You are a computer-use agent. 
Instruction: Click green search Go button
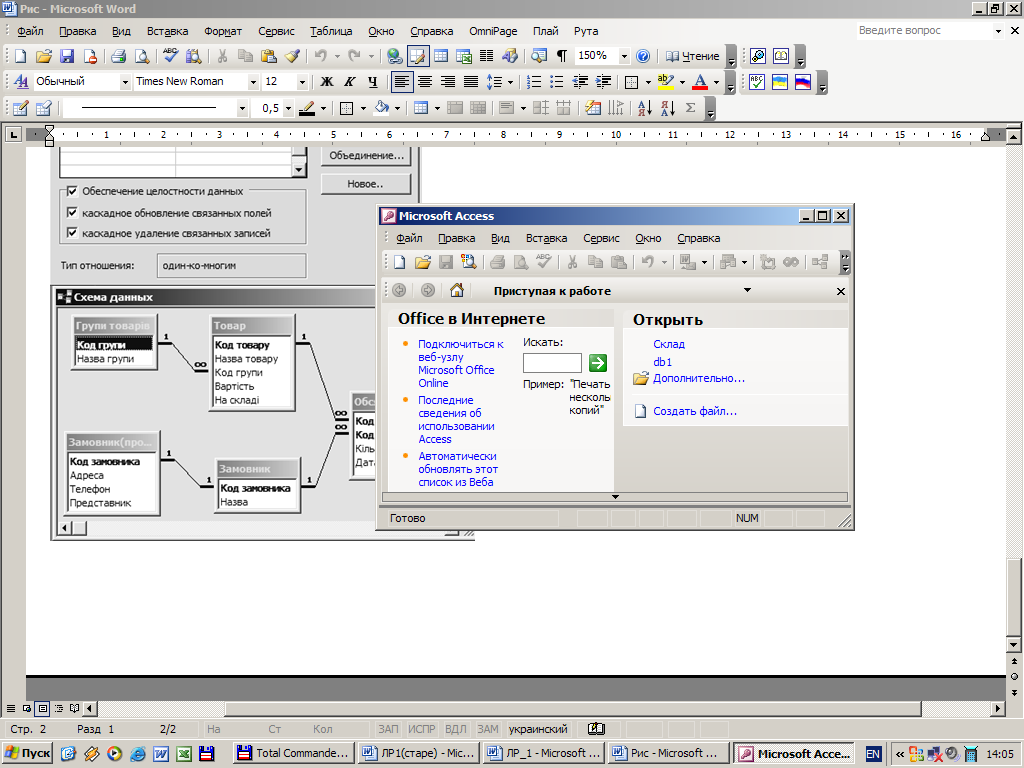coord(598,362)
